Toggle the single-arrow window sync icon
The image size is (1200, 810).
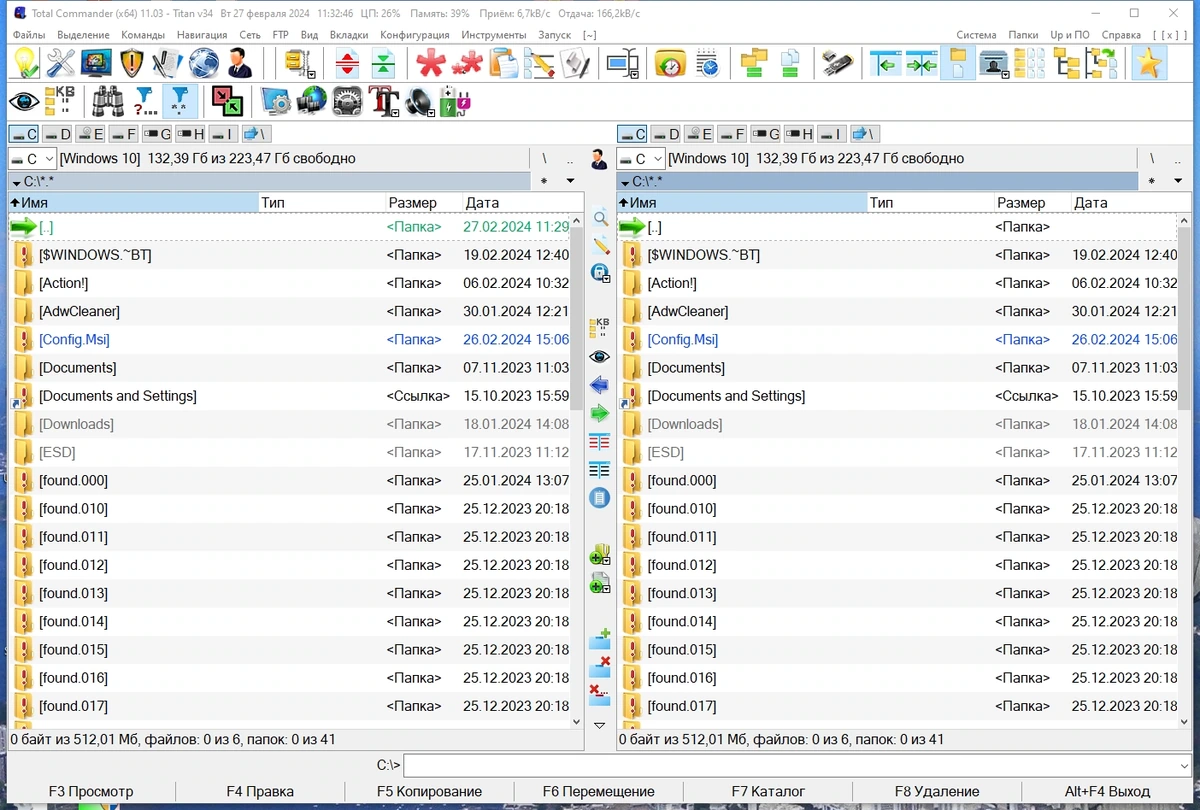(x=886, y=63)
